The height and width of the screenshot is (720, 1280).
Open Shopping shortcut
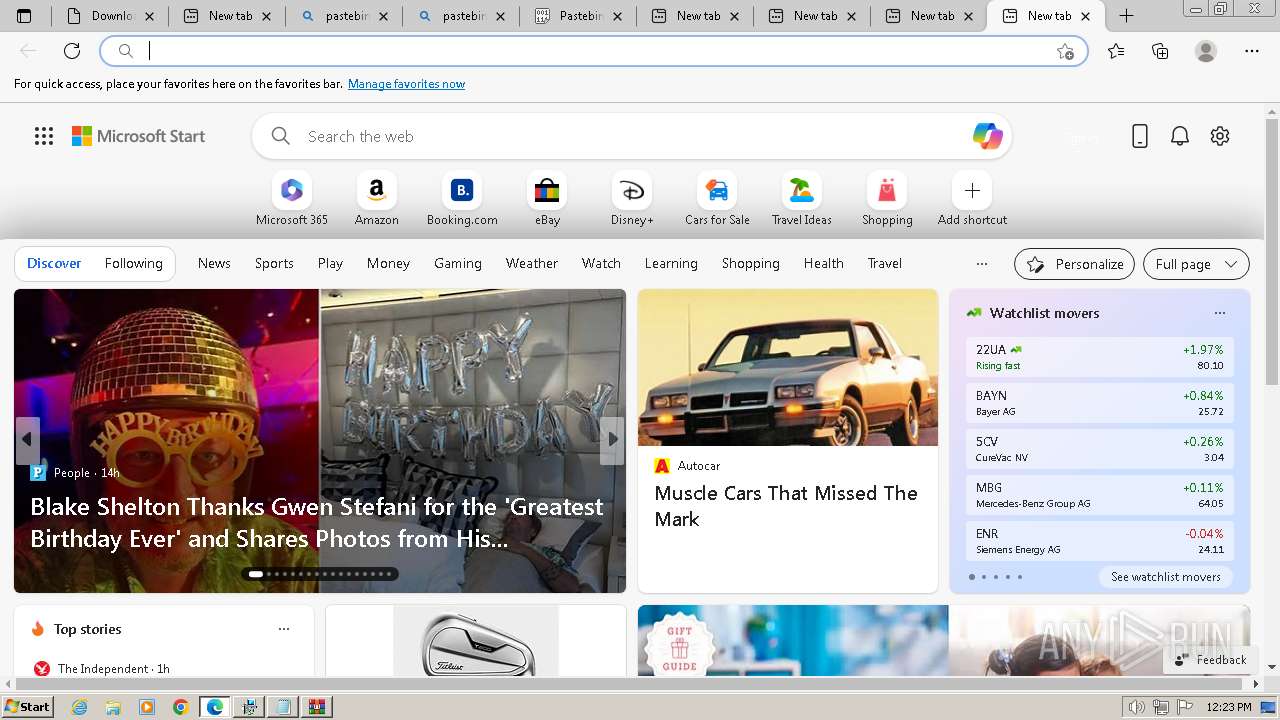tap(887, 199)
